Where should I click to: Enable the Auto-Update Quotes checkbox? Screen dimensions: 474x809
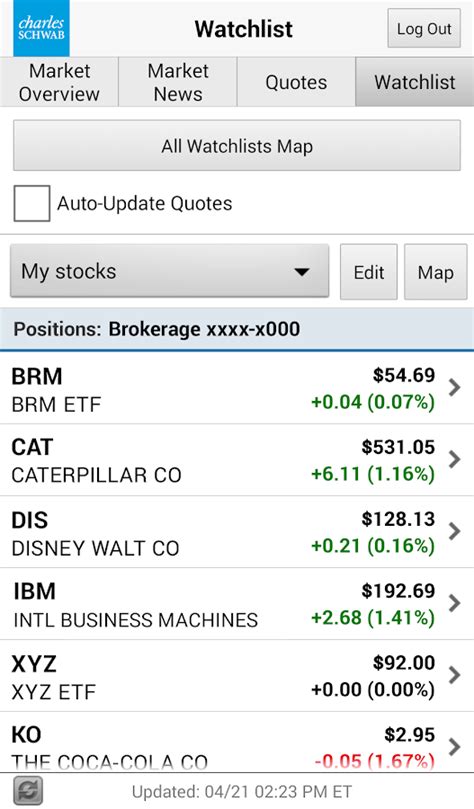pos(32,203)
